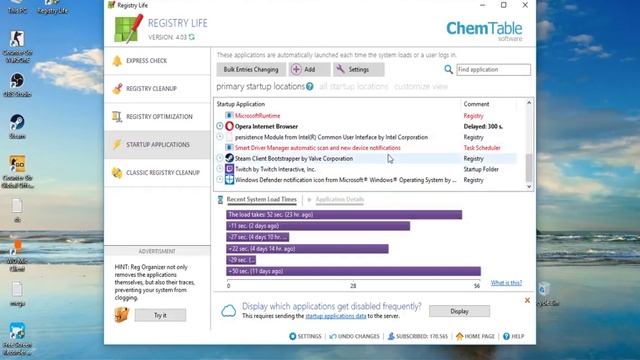Viewport: 640px width, 360px height.
Task: Click the Registry Cleanup broom icon
Action: (117, 89)
